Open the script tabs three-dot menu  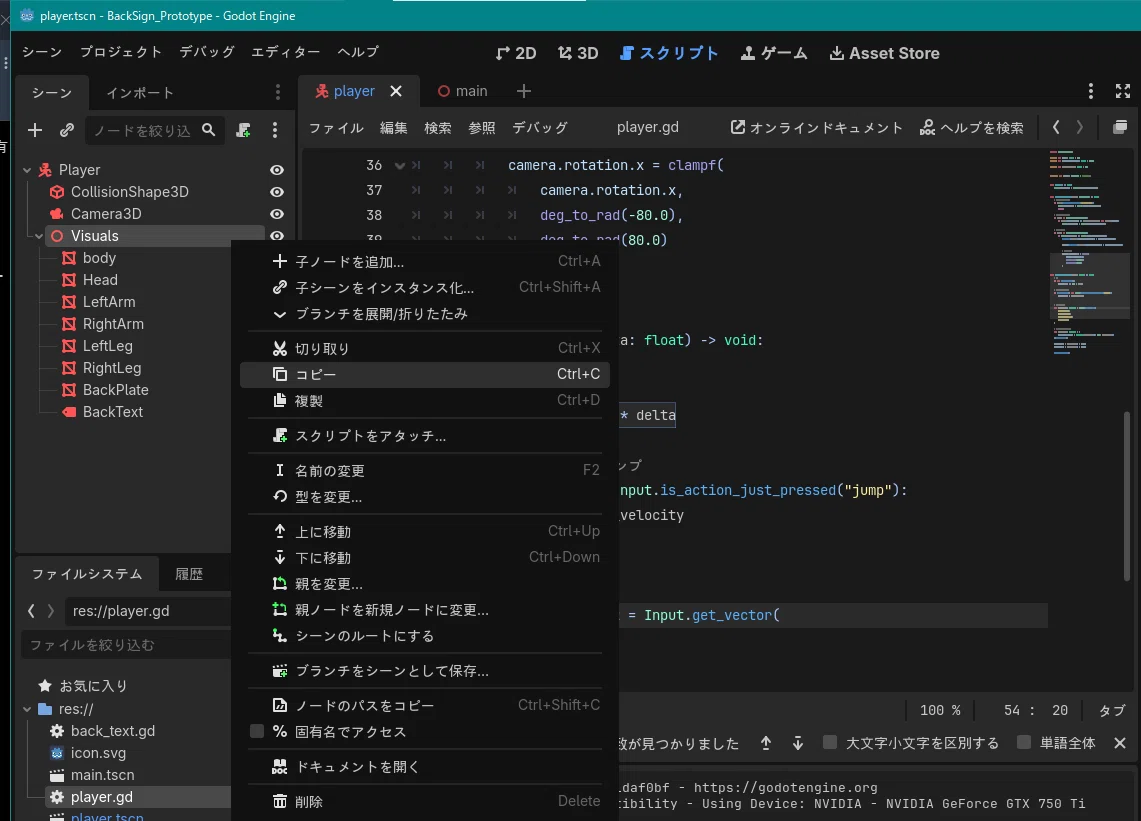pos(1090,91)
